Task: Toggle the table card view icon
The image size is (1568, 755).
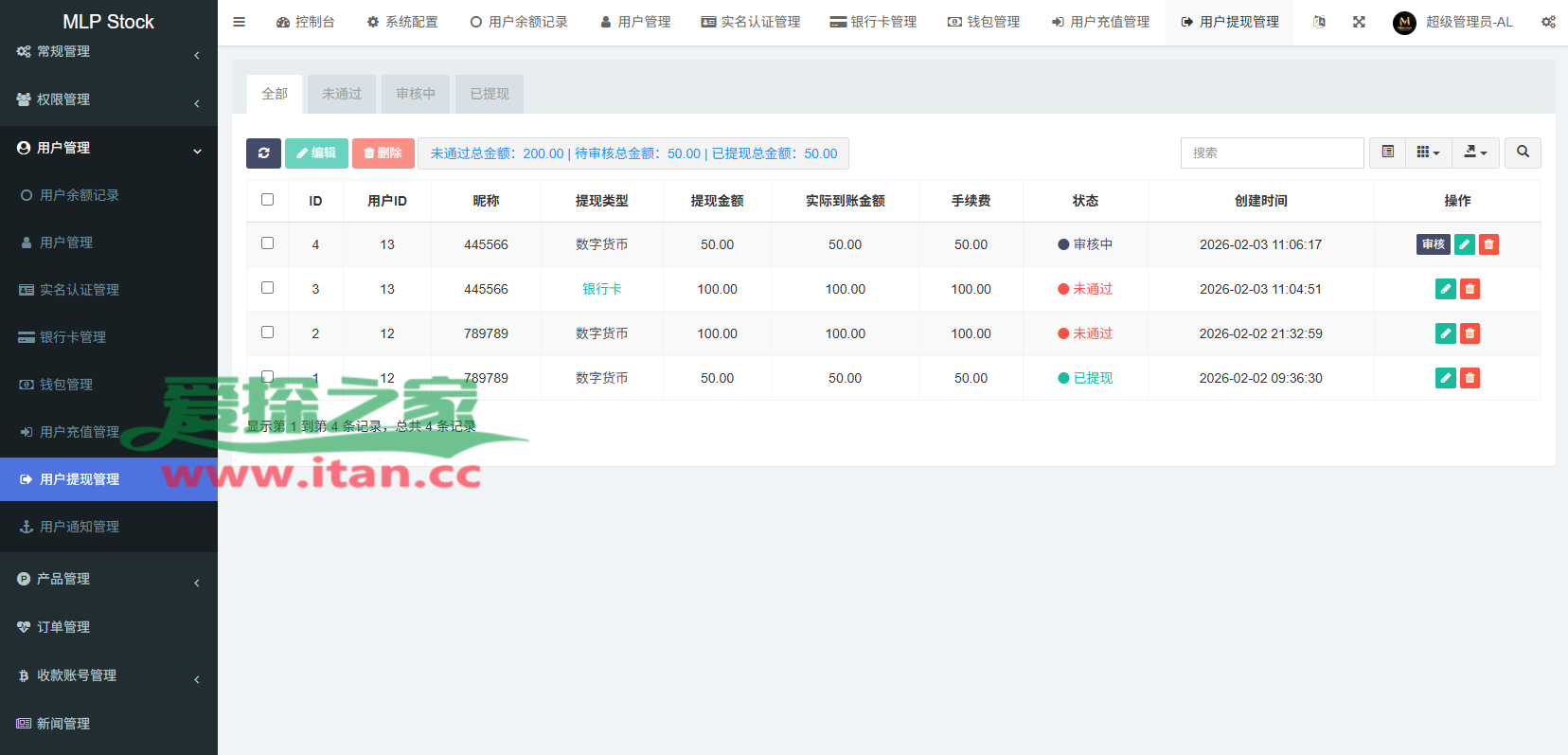Action: click(1387, 153)
